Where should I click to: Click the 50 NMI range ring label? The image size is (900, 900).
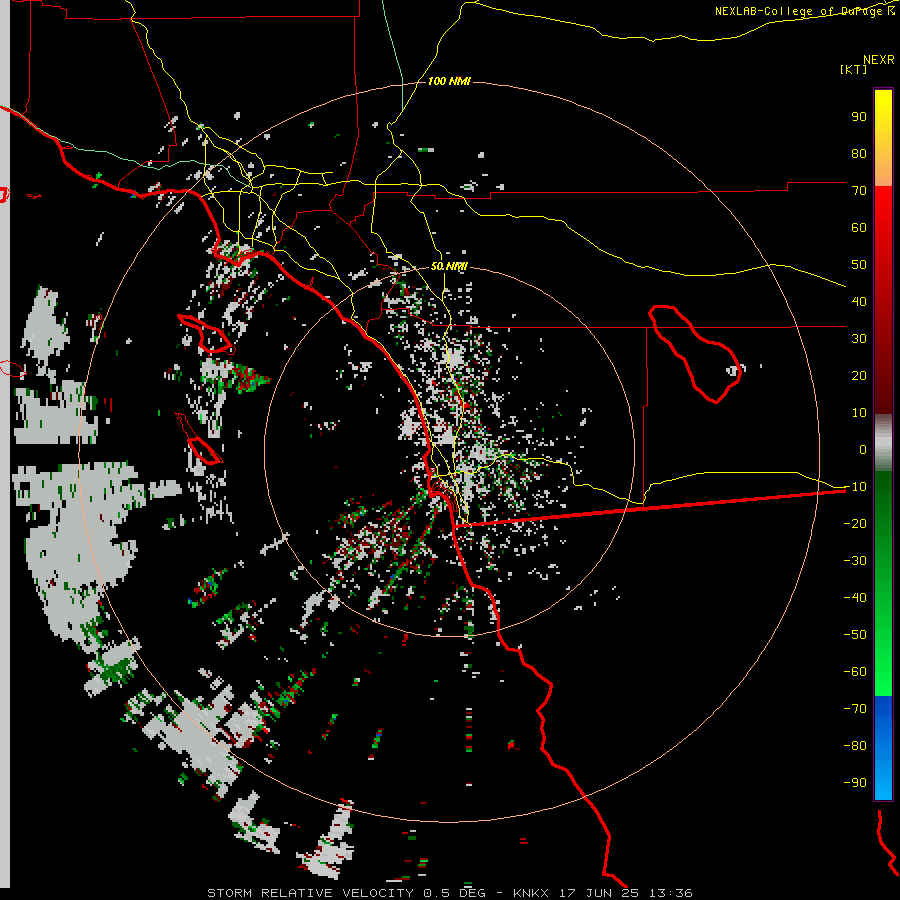[x=449, y=266]
